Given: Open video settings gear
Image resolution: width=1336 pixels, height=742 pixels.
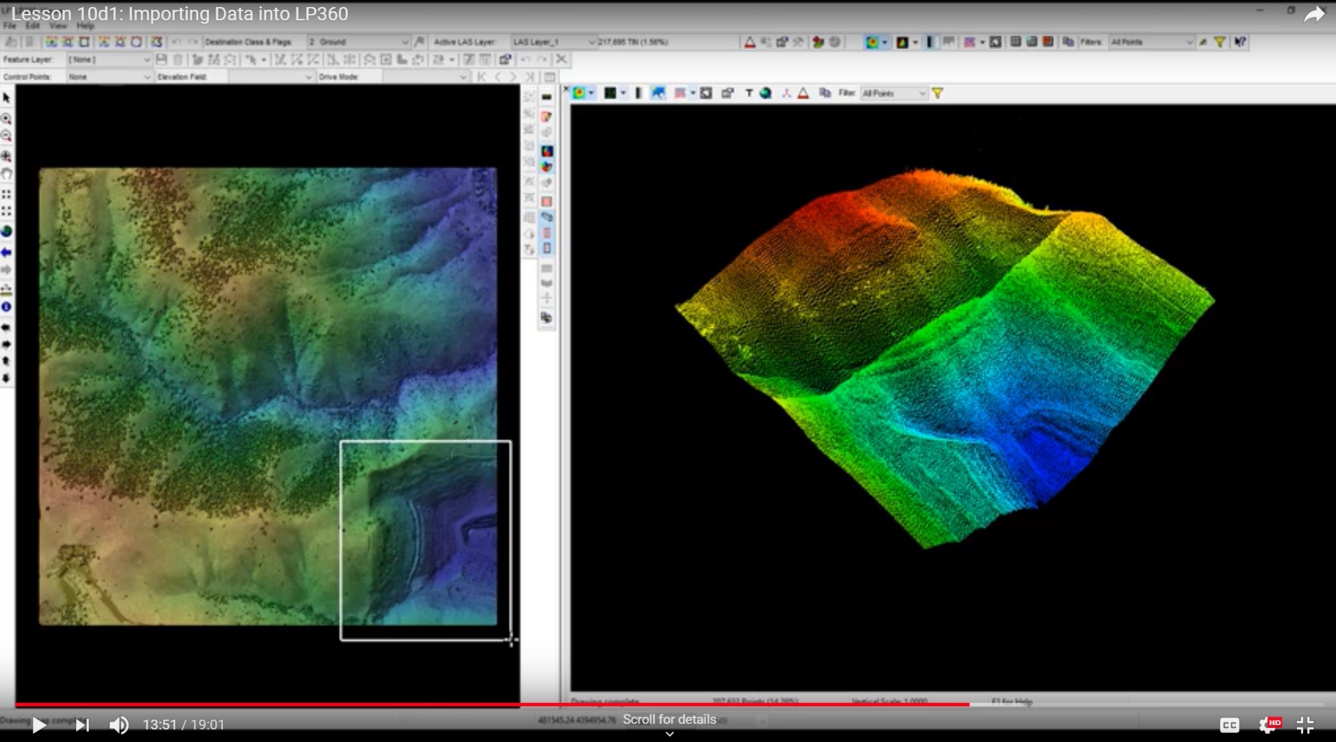Looking at the screenshot, I should (x=1268, y=725).
